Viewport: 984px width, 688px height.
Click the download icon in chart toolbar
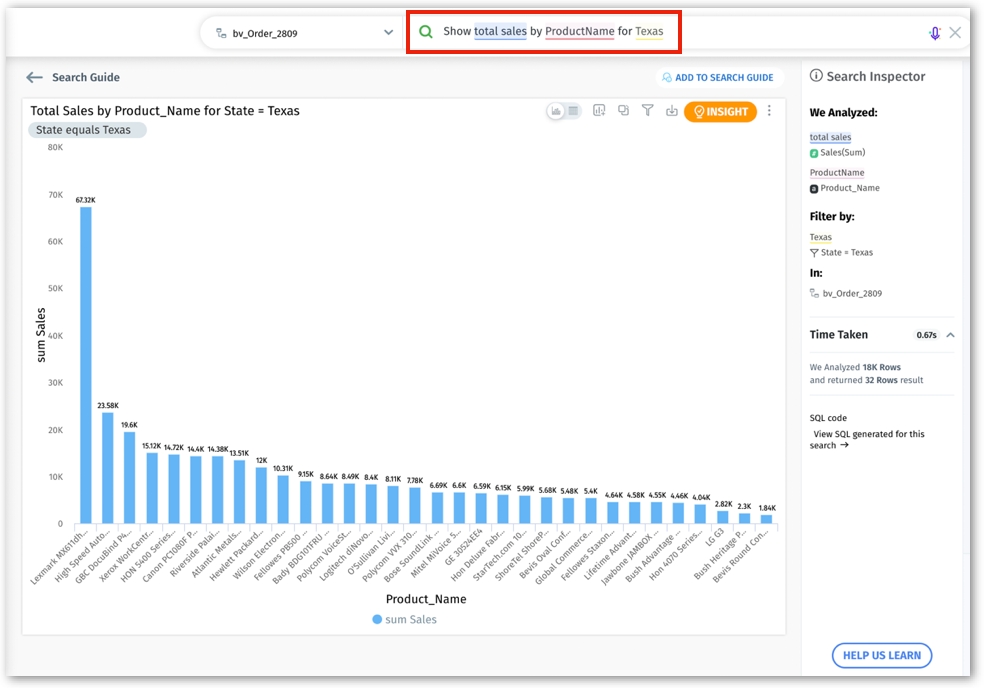(672, 111)
